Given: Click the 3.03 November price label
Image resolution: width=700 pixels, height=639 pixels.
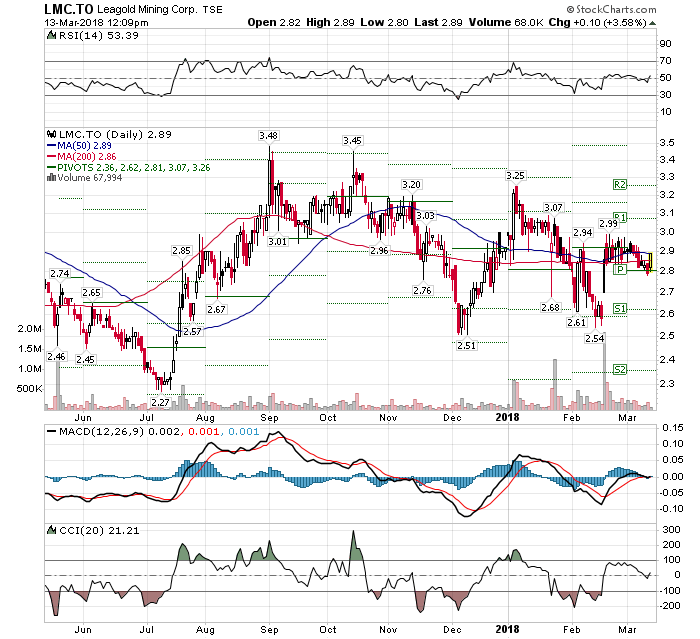Looking at the screenshot, I should [425, 216].
